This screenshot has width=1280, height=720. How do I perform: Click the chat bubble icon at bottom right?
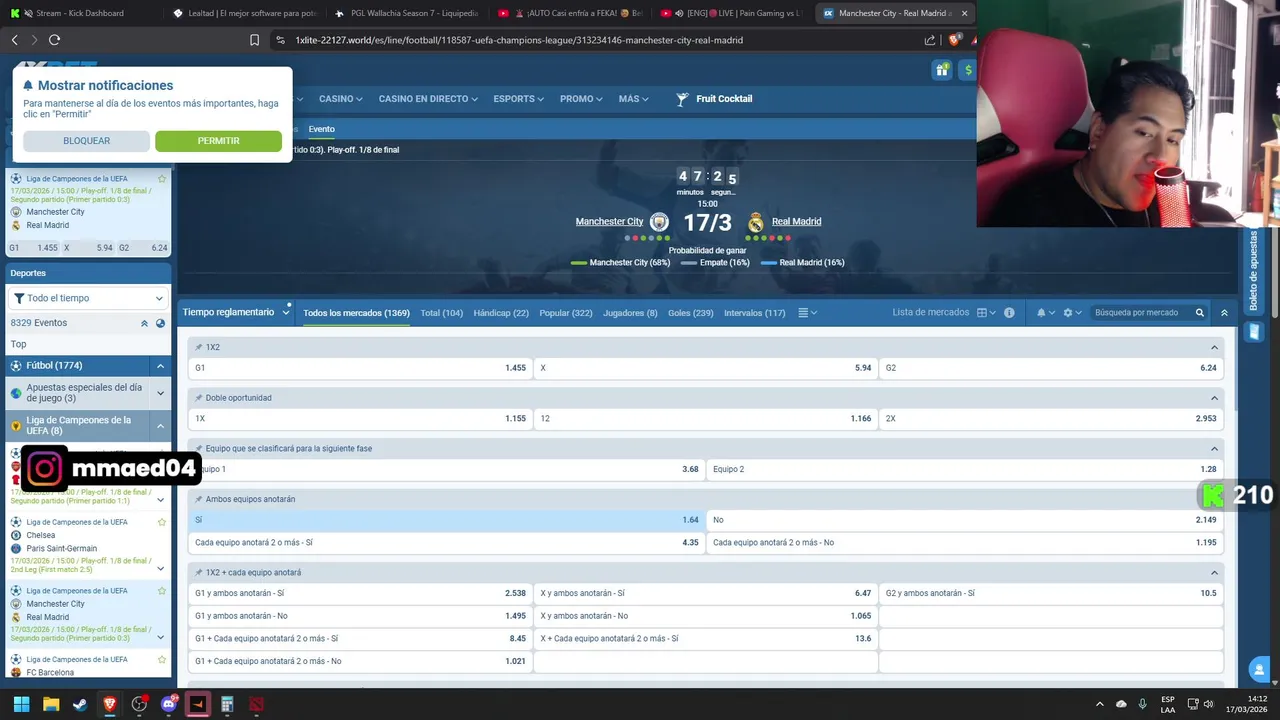click(1259, 668)
